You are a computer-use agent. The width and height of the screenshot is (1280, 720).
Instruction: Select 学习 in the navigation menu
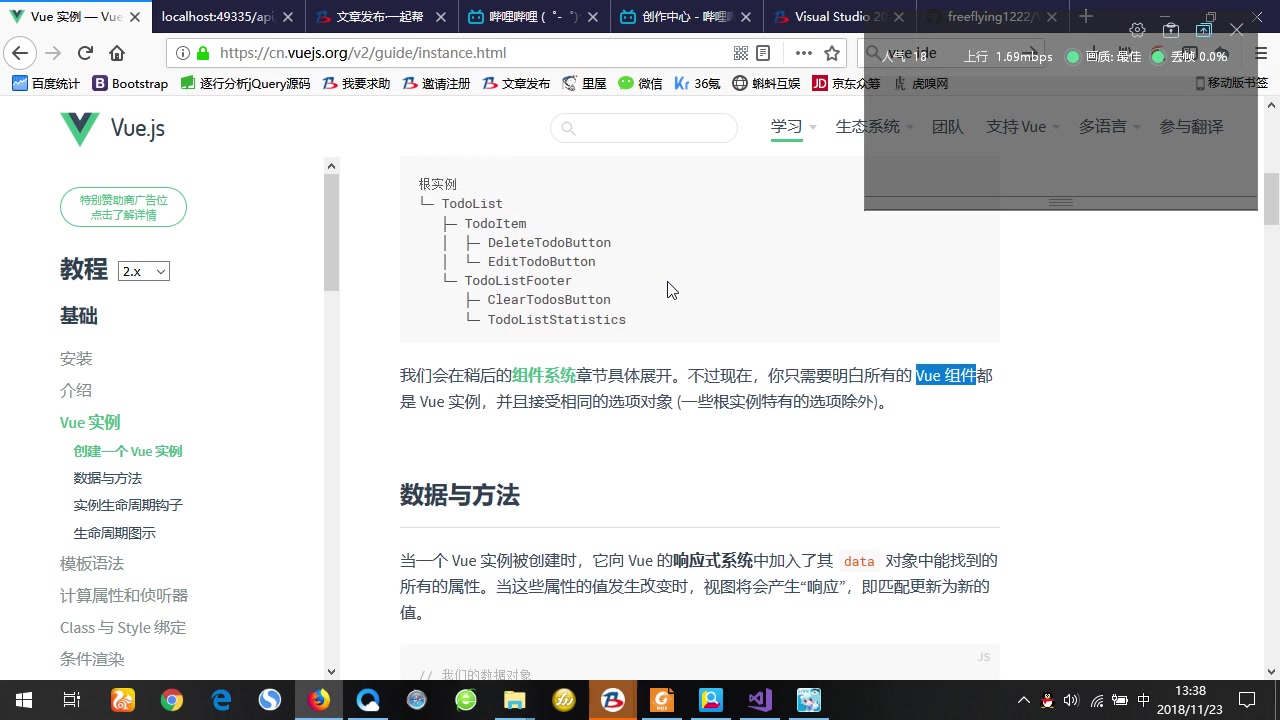(786, 127)
